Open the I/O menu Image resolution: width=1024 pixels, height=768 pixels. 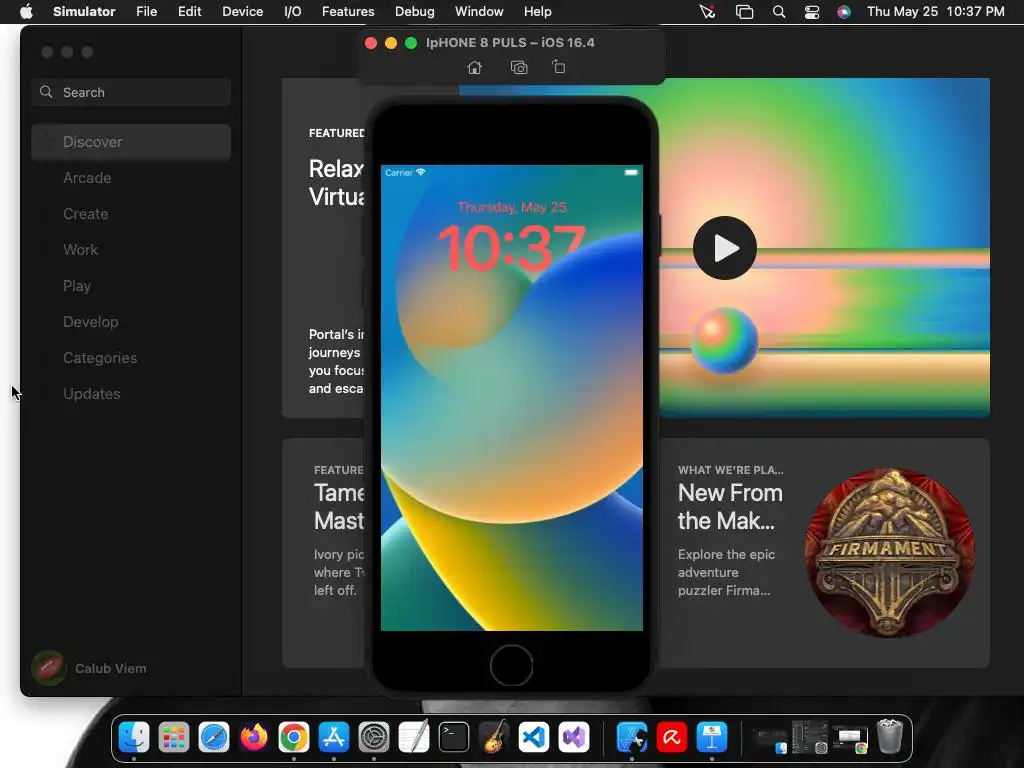[293, 11]
